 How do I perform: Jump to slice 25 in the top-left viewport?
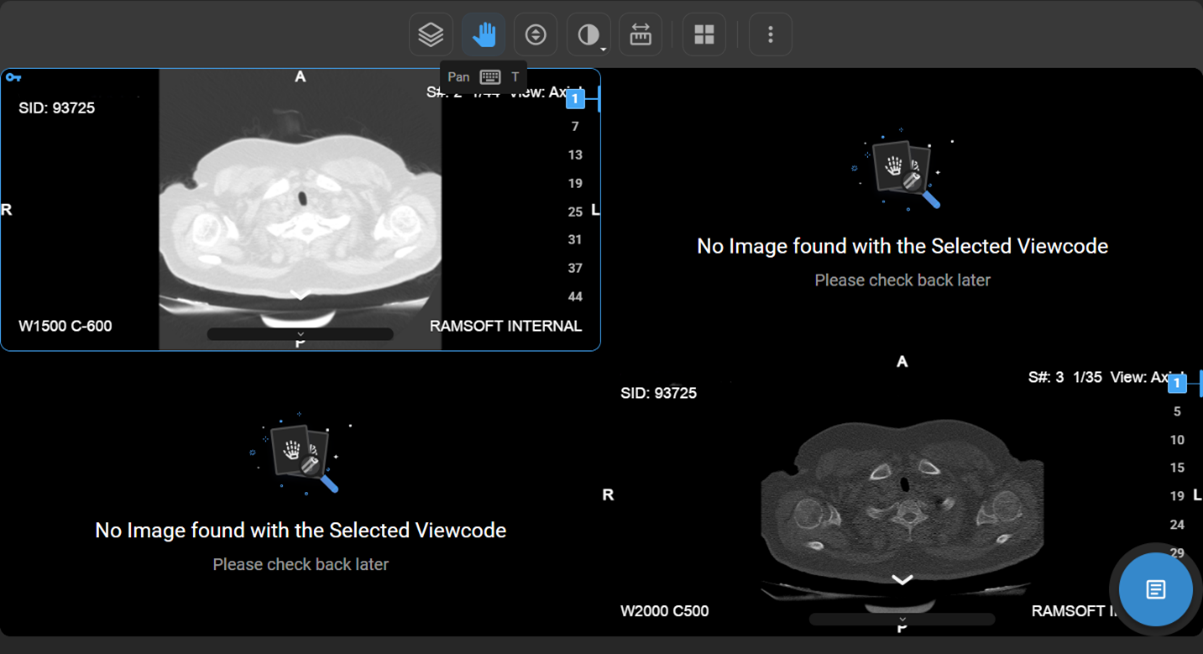575,212
